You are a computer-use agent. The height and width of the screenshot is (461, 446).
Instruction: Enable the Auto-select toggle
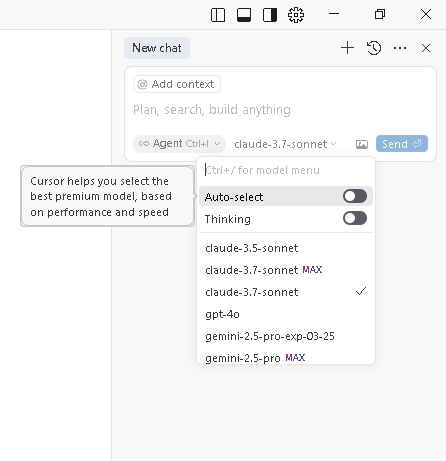355,196
